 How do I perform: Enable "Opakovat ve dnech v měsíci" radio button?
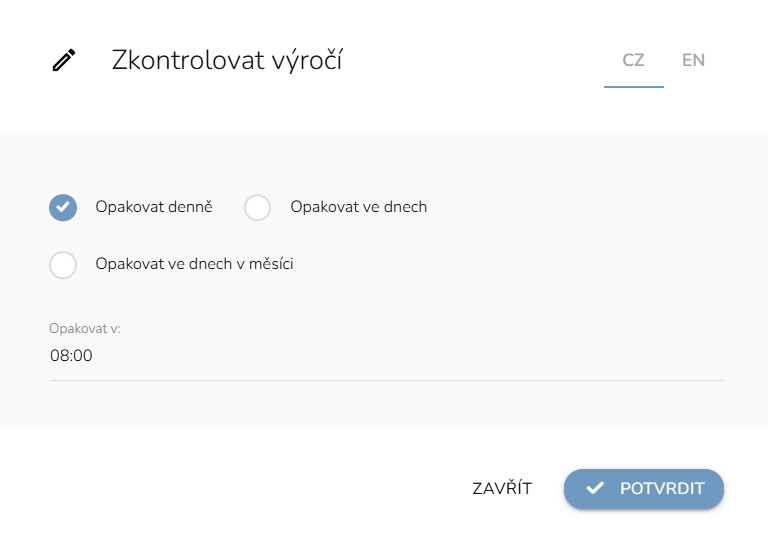tap(63, 265)
